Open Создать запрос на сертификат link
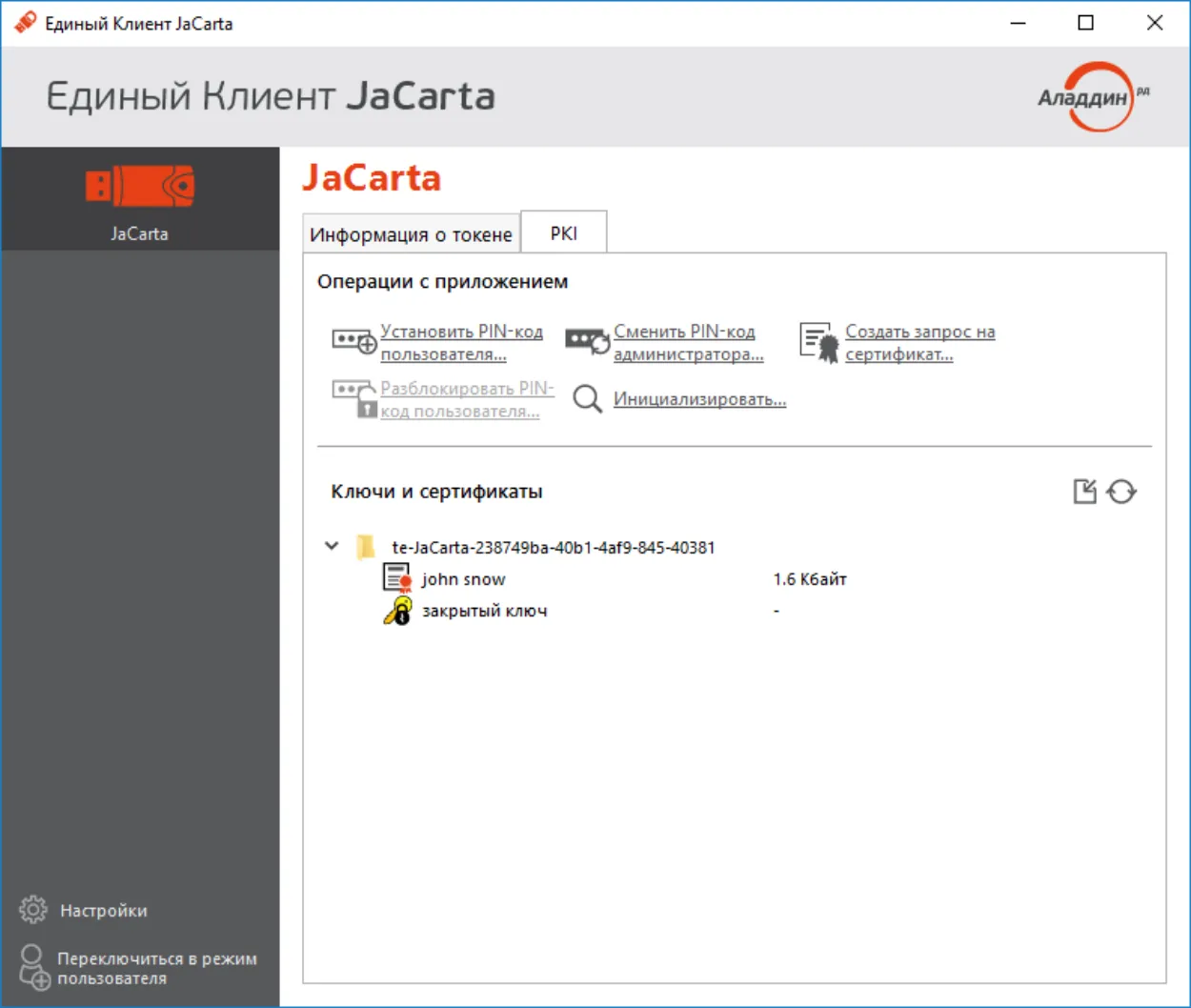Image resolution: width=1191 pixels, height=1008 pixels. click(x=920, y=343)
